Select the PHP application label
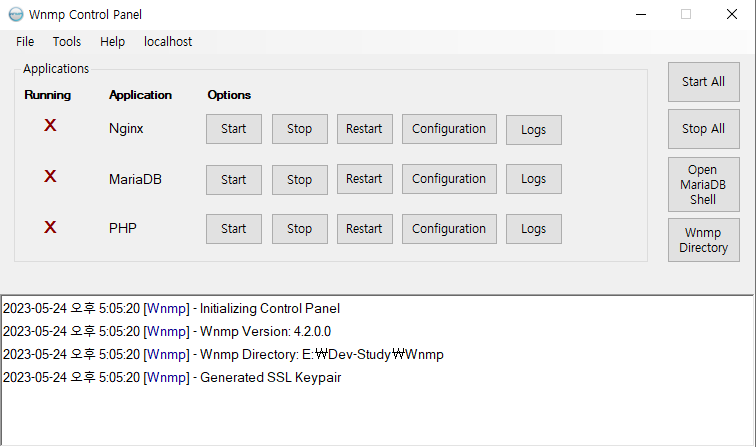756x447 pixels. pos(123,228)
